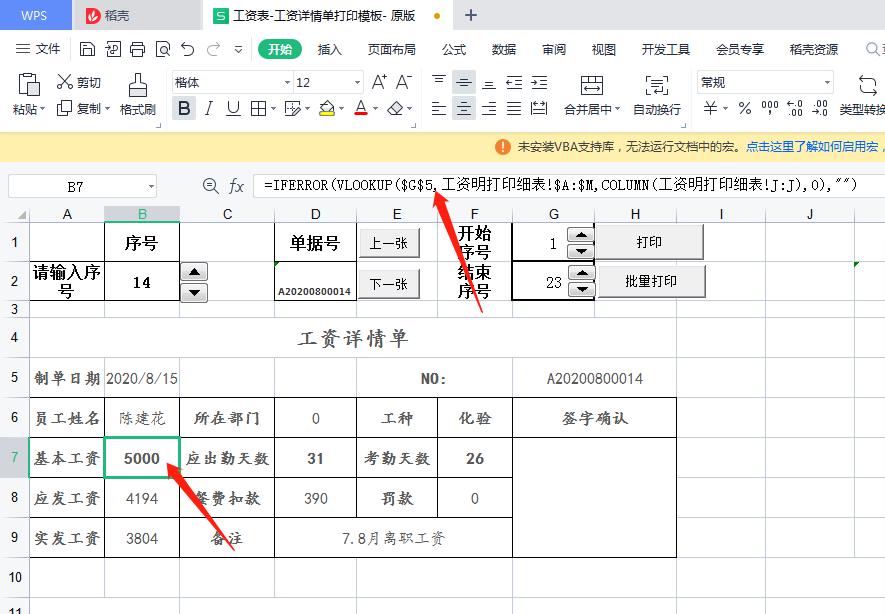Click the Font Color A icon
Screen dimensions: 885x614
tap(361, 108)
